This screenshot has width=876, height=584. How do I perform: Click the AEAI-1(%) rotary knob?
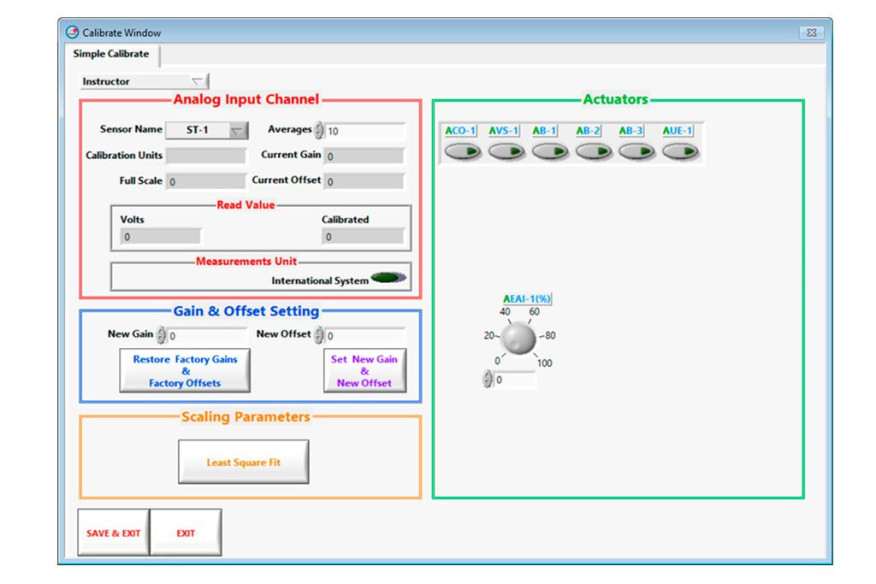[518, 339]
